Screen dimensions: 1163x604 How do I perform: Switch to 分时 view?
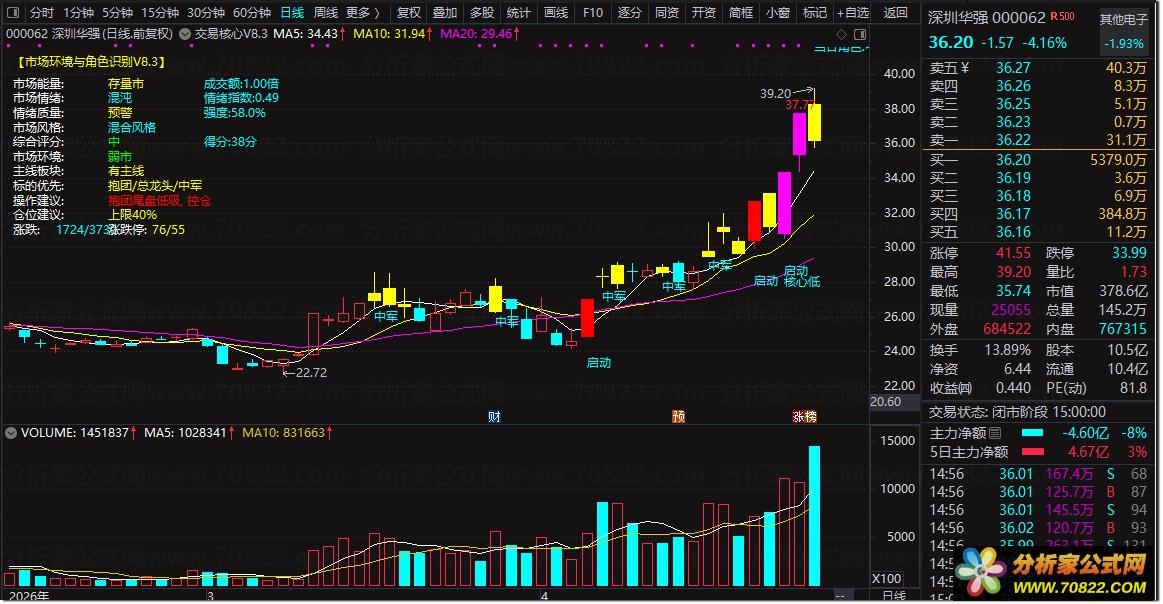(x=42, y=13)
